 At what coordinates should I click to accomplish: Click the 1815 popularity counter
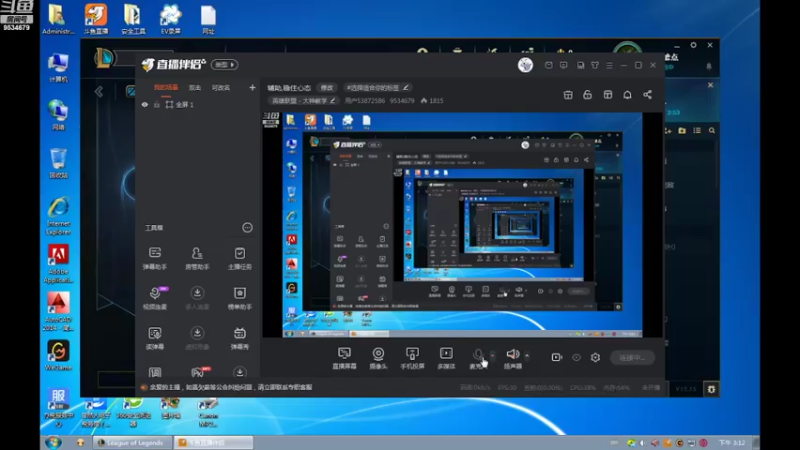[432, 101]
